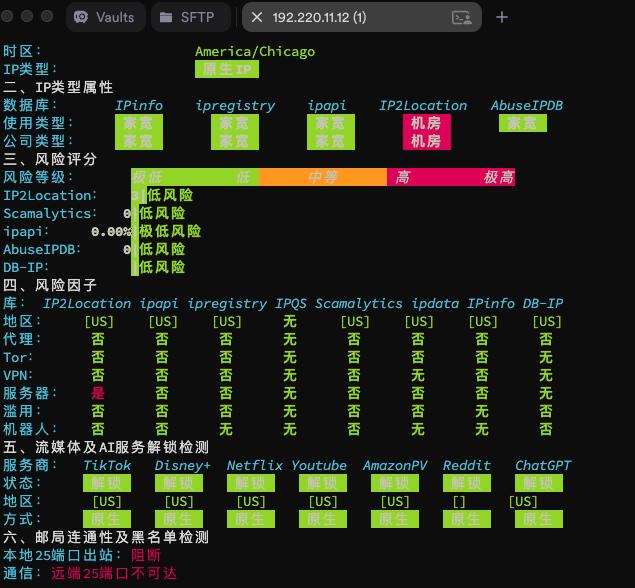Click the "ipdata" column header
The image size is (635, 588).
pos(435,303)
